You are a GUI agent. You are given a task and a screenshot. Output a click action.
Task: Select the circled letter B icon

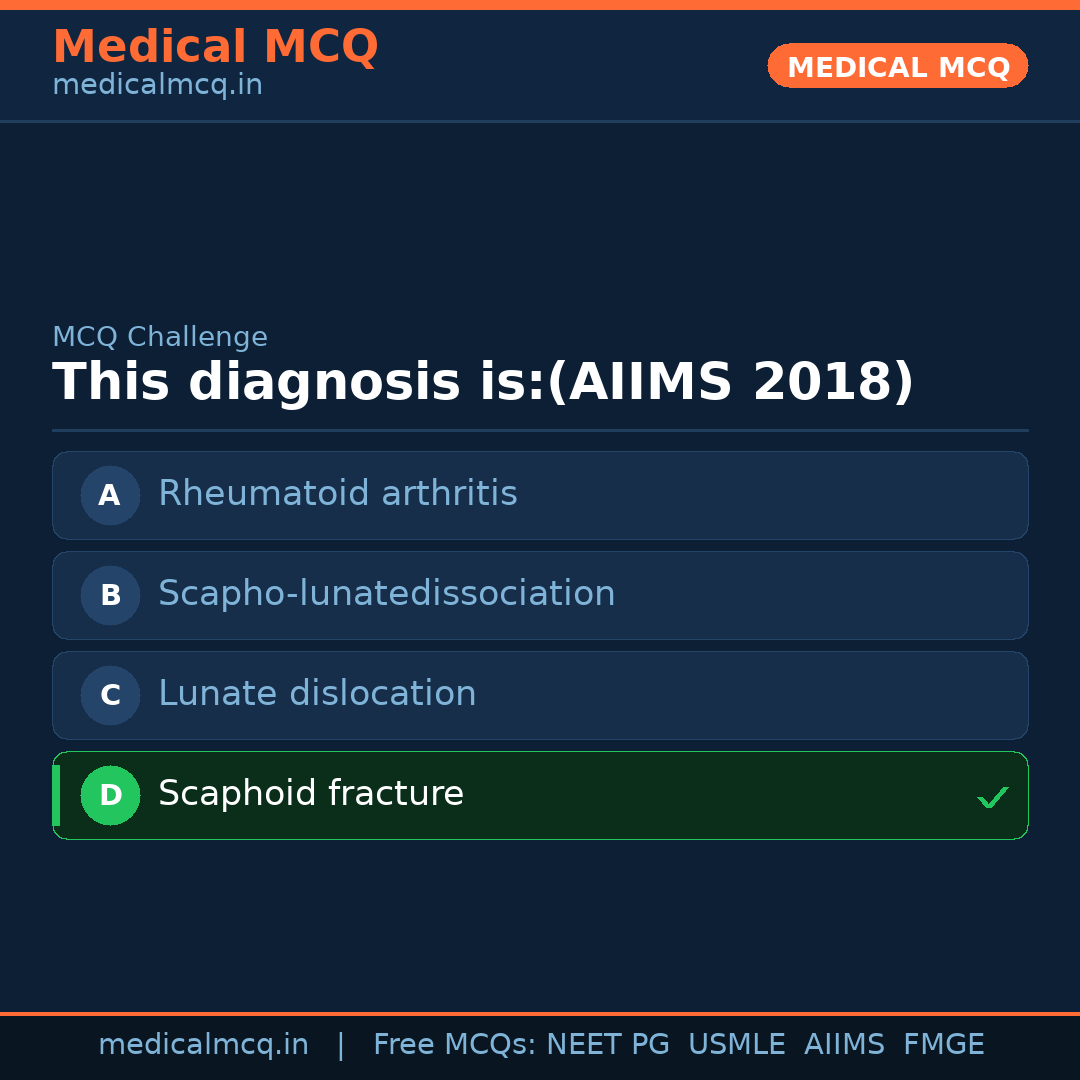(x=110, y=595)
